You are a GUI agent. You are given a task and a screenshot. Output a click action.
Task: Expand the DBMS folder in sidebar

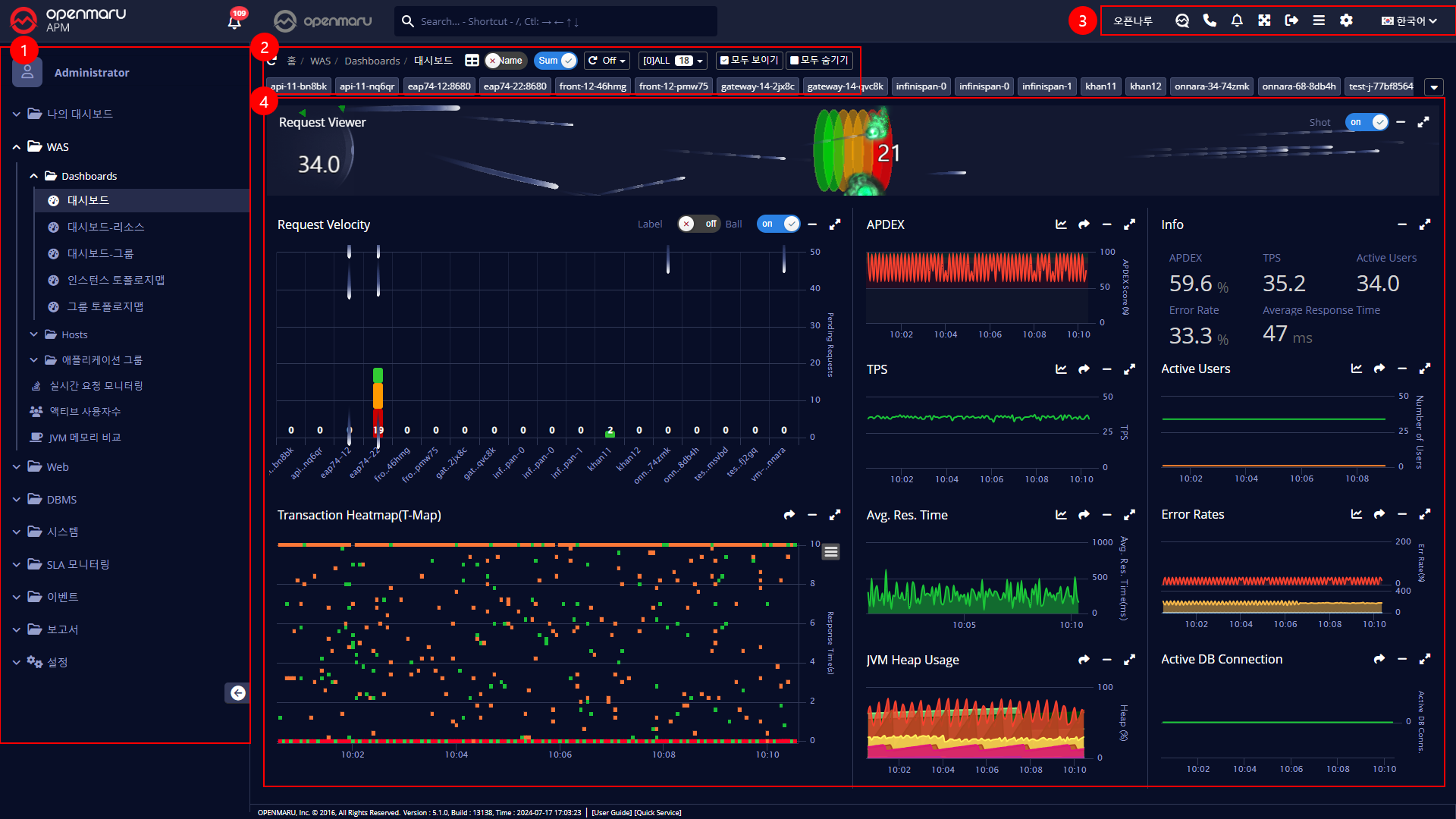(61, 500)
